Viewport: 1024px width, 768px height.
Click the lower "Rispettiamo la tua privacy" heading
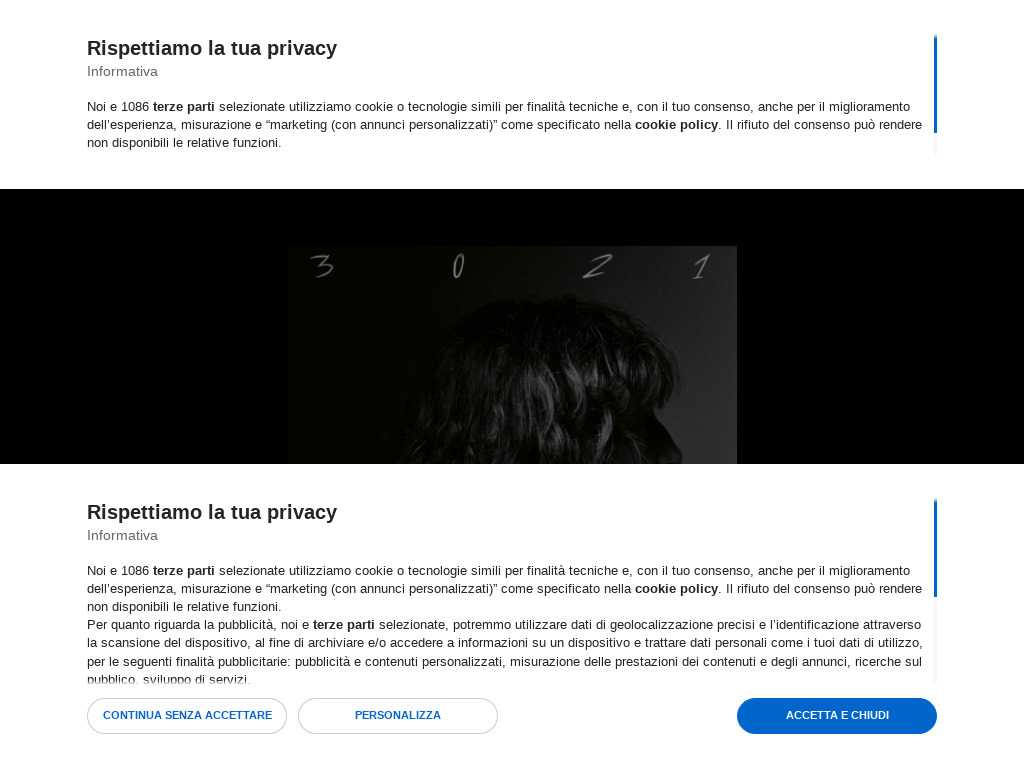212,512
